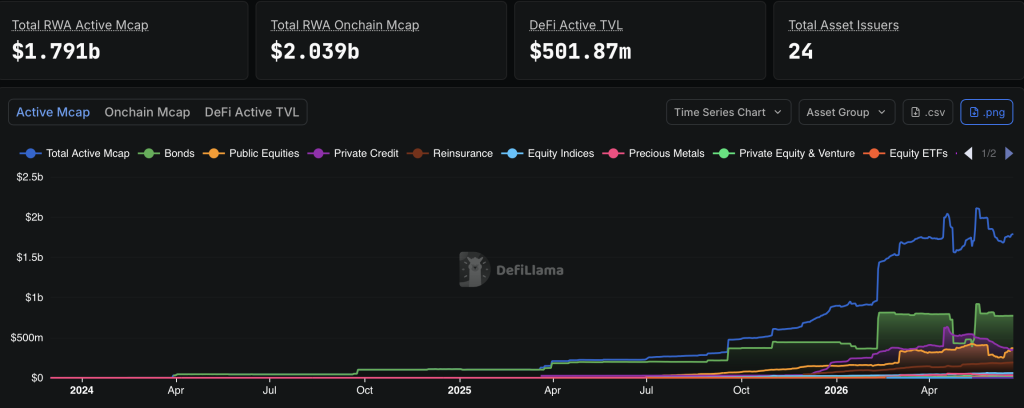Click the 1/2 legend page indicator
Screen dimensions: 1024x408
(x=989, y=153)
